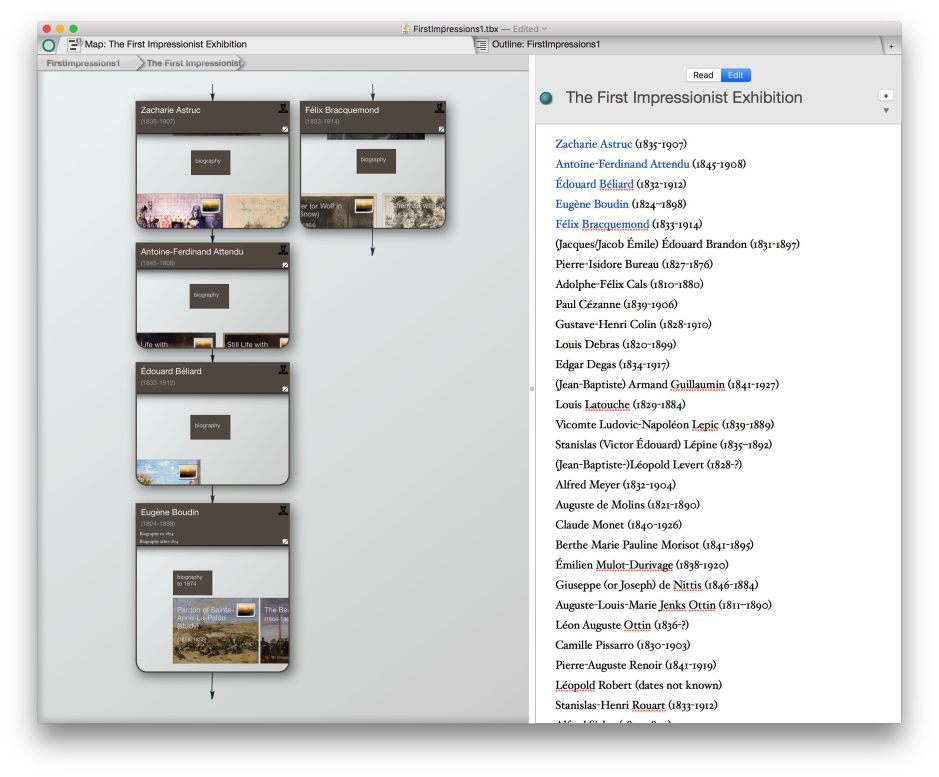Click the person badge on Zacharie Astruc
Viewport: 939px width, 777px height.
click(x=284, y=107)
